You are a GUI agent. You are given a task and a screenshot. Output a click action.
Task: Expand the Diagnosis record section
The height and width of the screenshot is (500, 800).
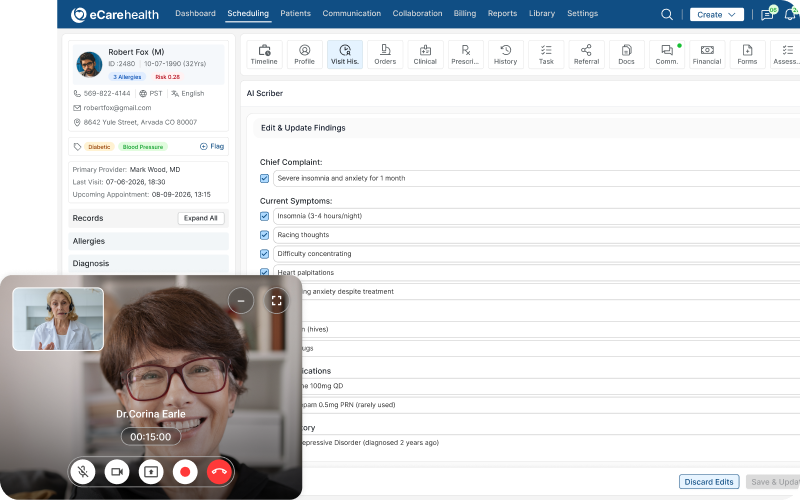[148, 264]
